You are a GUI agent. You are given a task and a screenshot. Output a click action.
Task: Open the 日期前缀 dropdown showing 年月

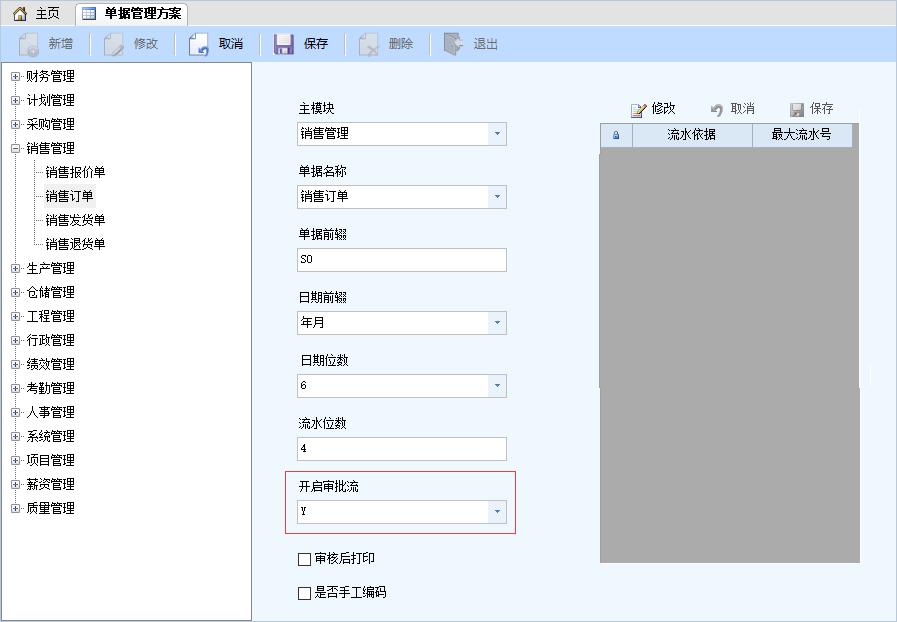pos(496,322)
